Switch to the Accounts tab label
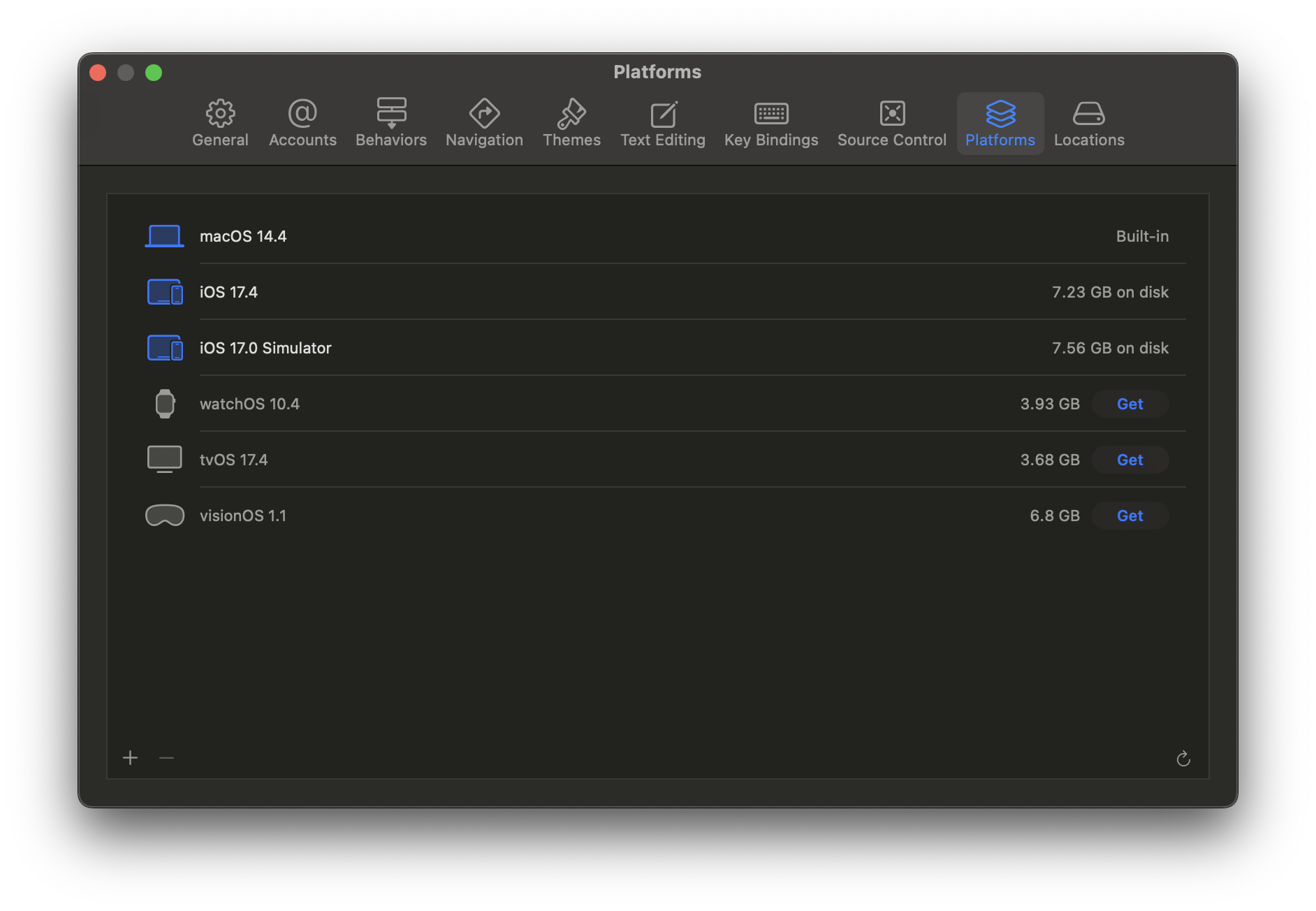Viewport: 1316px width, 911px height. click(302, 140)
